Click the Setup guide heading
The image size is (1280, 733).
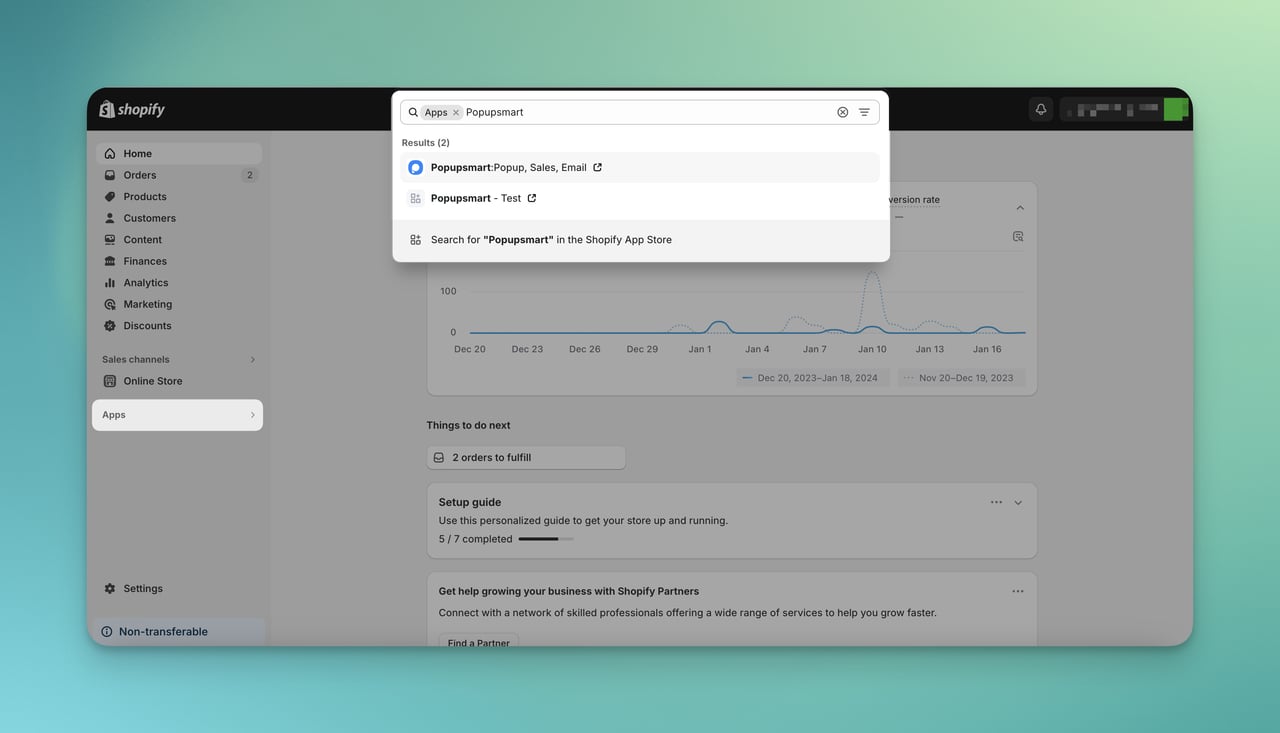[470, 502]
